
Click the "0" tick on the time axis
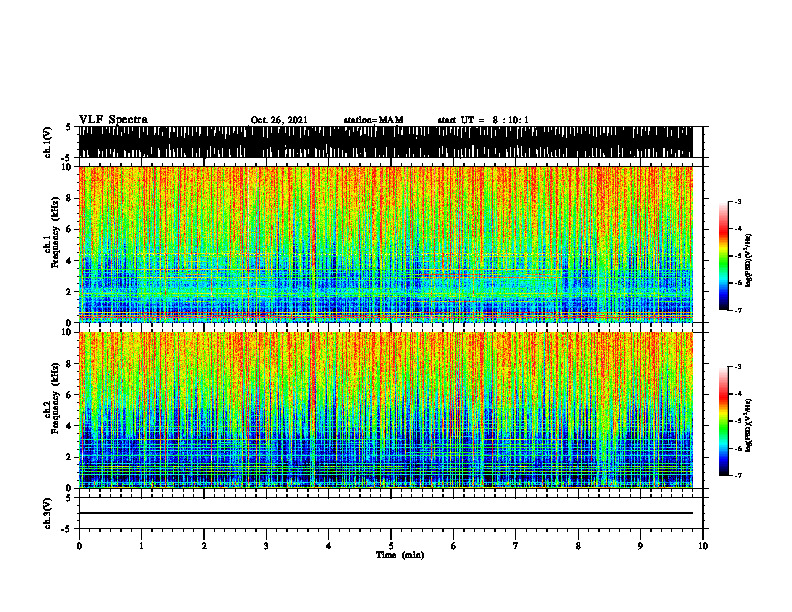tap(79, 546)
